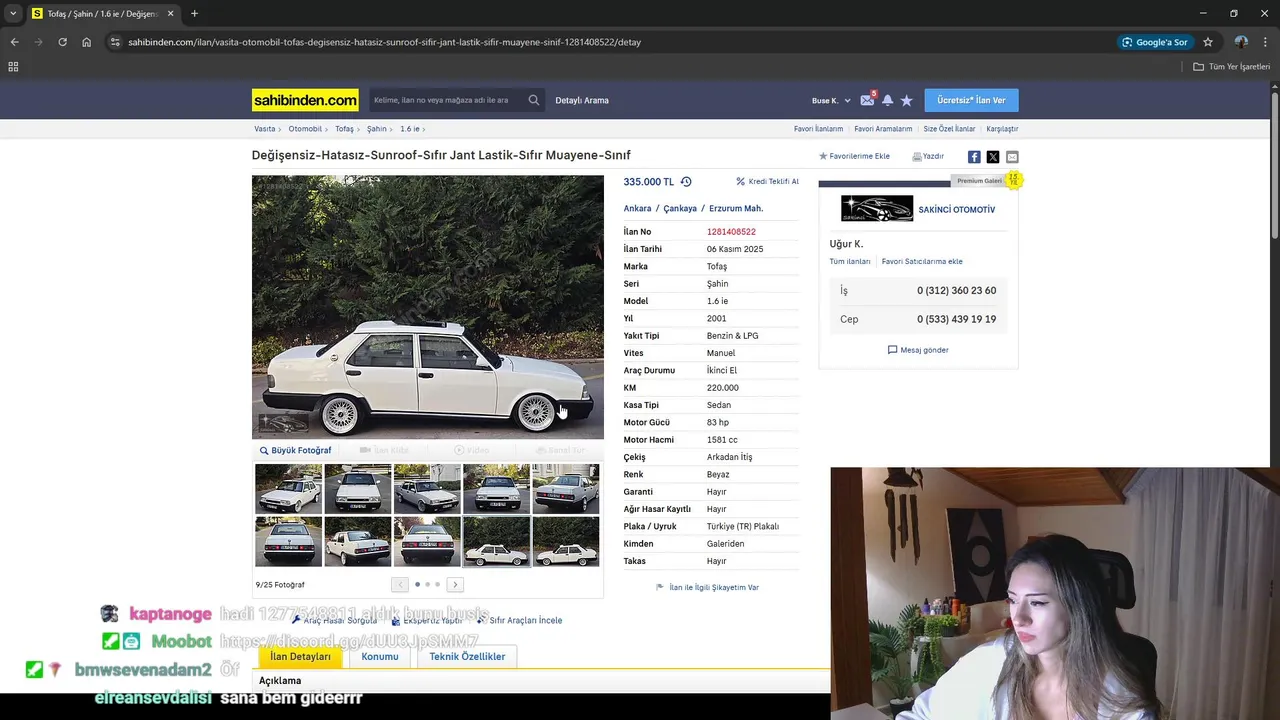This screenshot has width=1280, height=720.
Task: Click Büyük Fotoğraf link
Action: [295, 451]
